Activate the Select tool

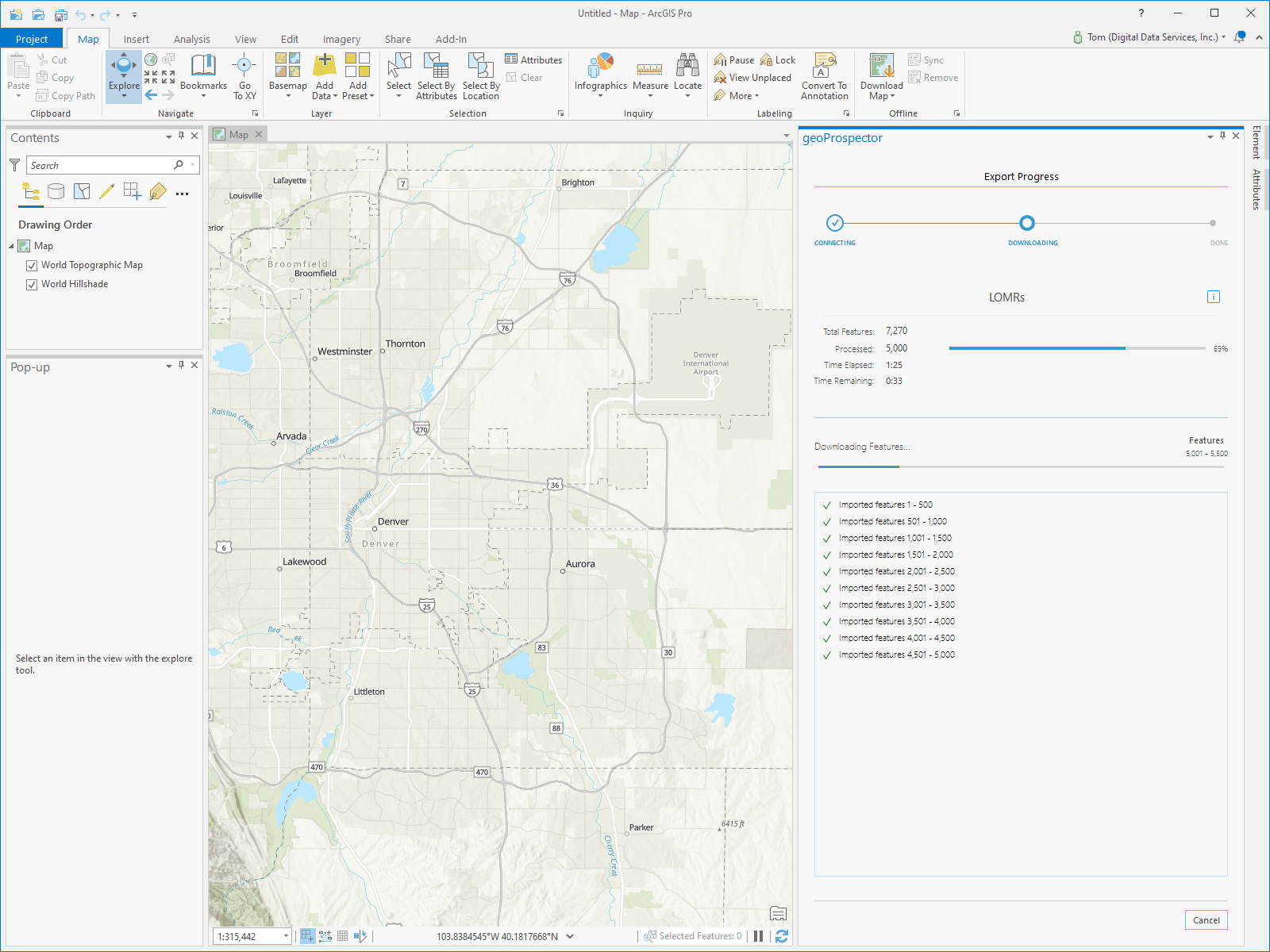(x=398, y=77)
